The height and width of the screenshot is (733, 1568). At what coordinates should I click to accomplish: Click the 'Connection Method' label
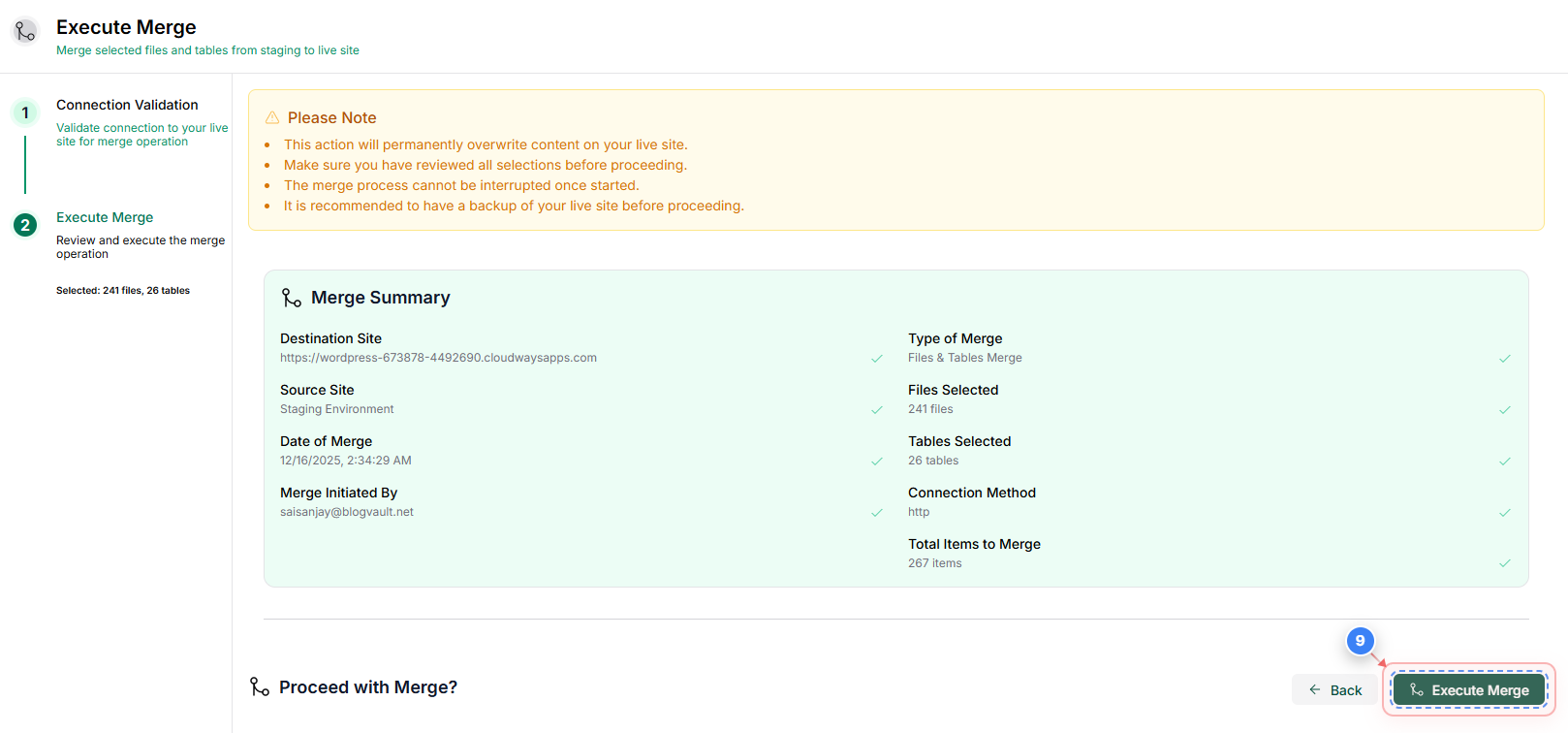point(972,493)
